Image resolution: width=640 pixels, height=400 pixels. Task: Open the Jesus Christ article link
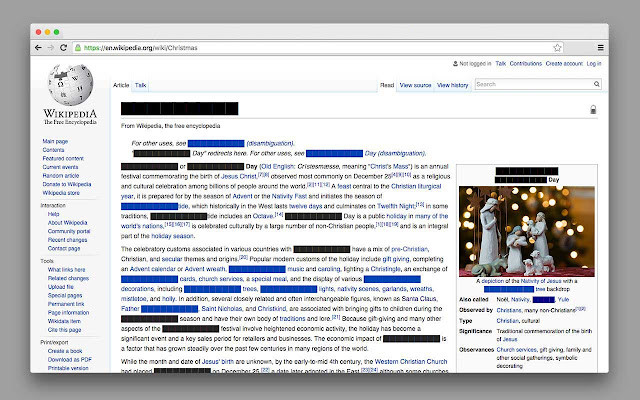coord(239,176)
